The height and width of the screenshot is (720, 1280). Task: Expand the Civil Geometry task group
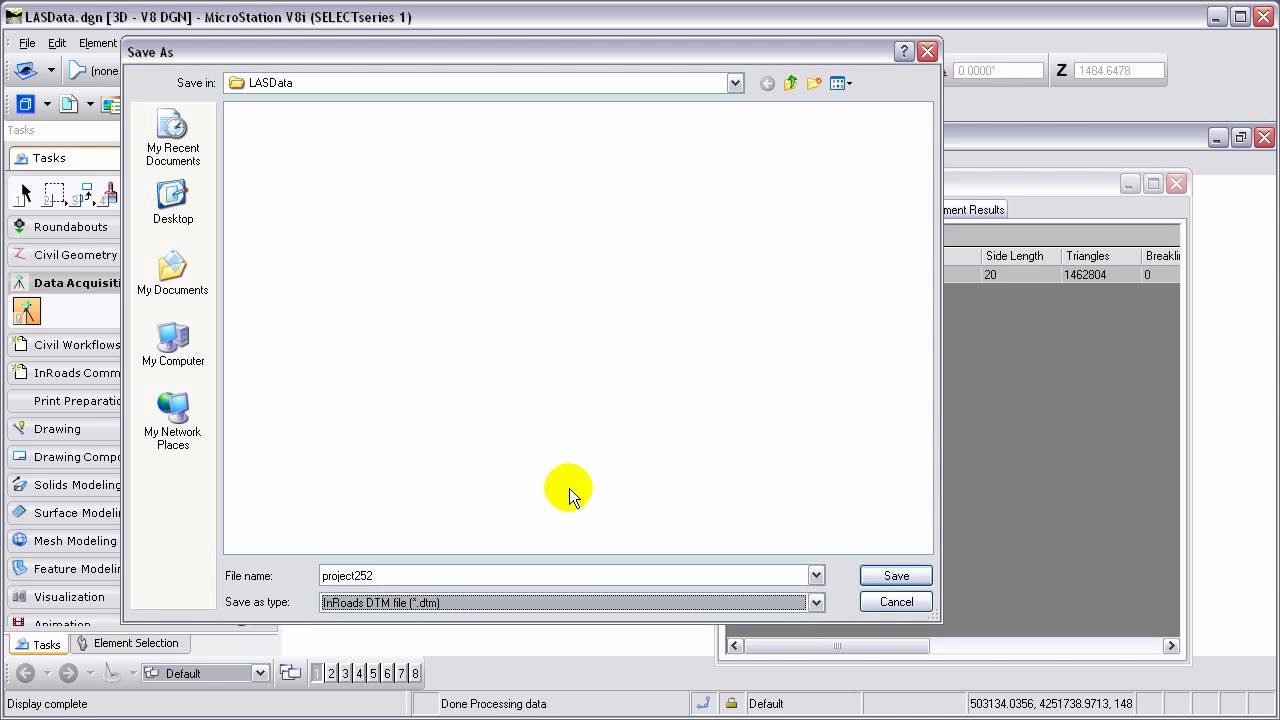click(x=63, y=255)
